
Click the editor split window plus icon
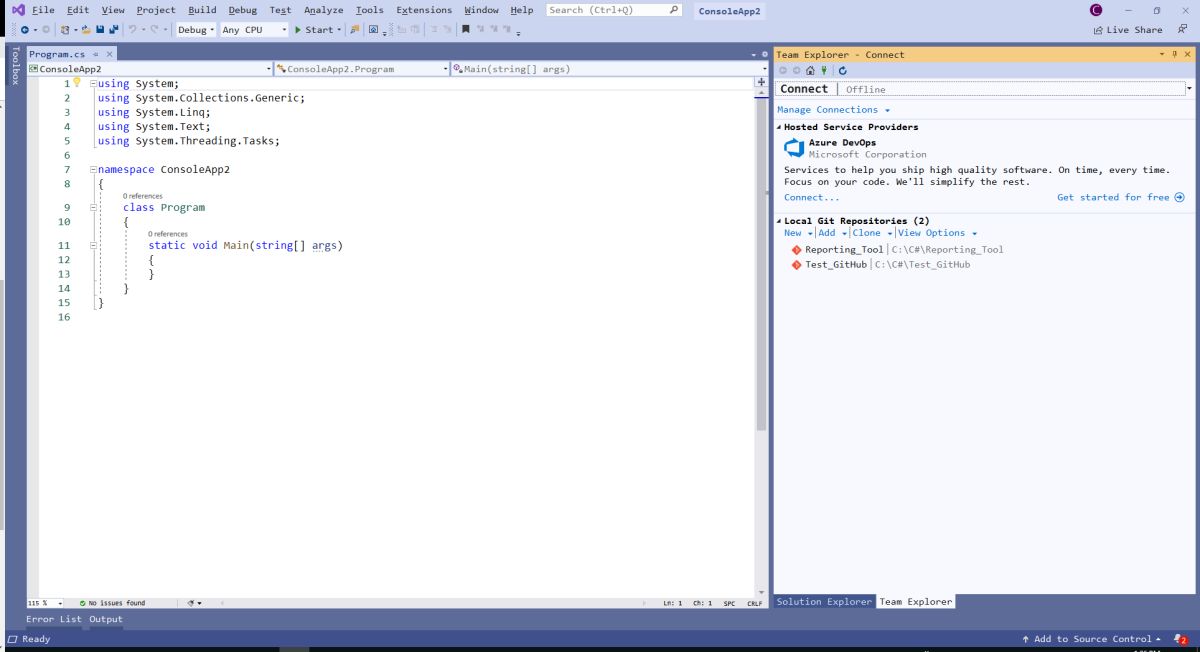coord(762,82)
